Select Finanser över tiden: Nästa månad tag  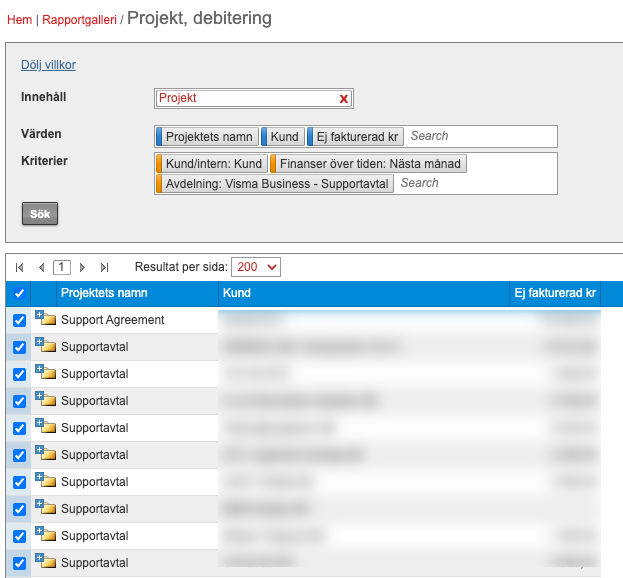368,164
